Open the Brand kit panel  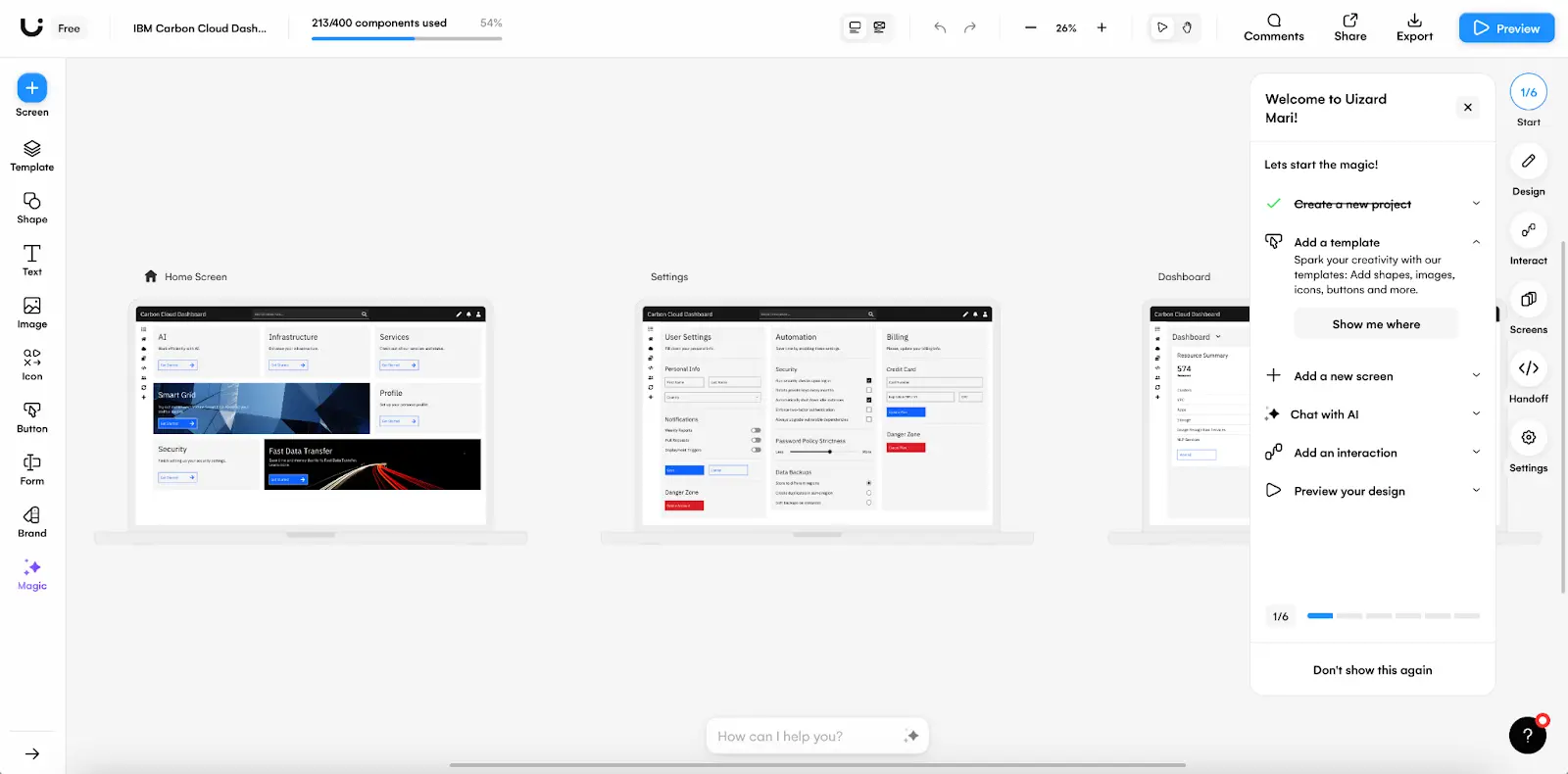pos(32,521)
